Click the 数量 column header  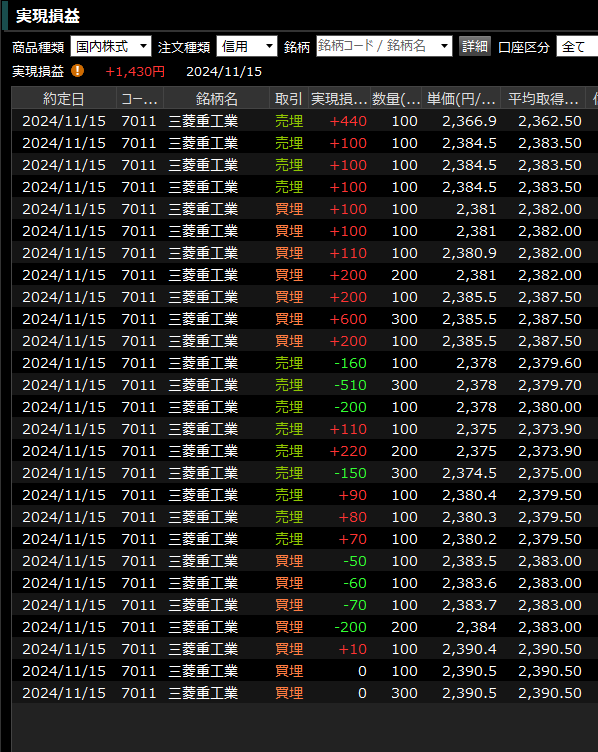[x=396, y=99]
